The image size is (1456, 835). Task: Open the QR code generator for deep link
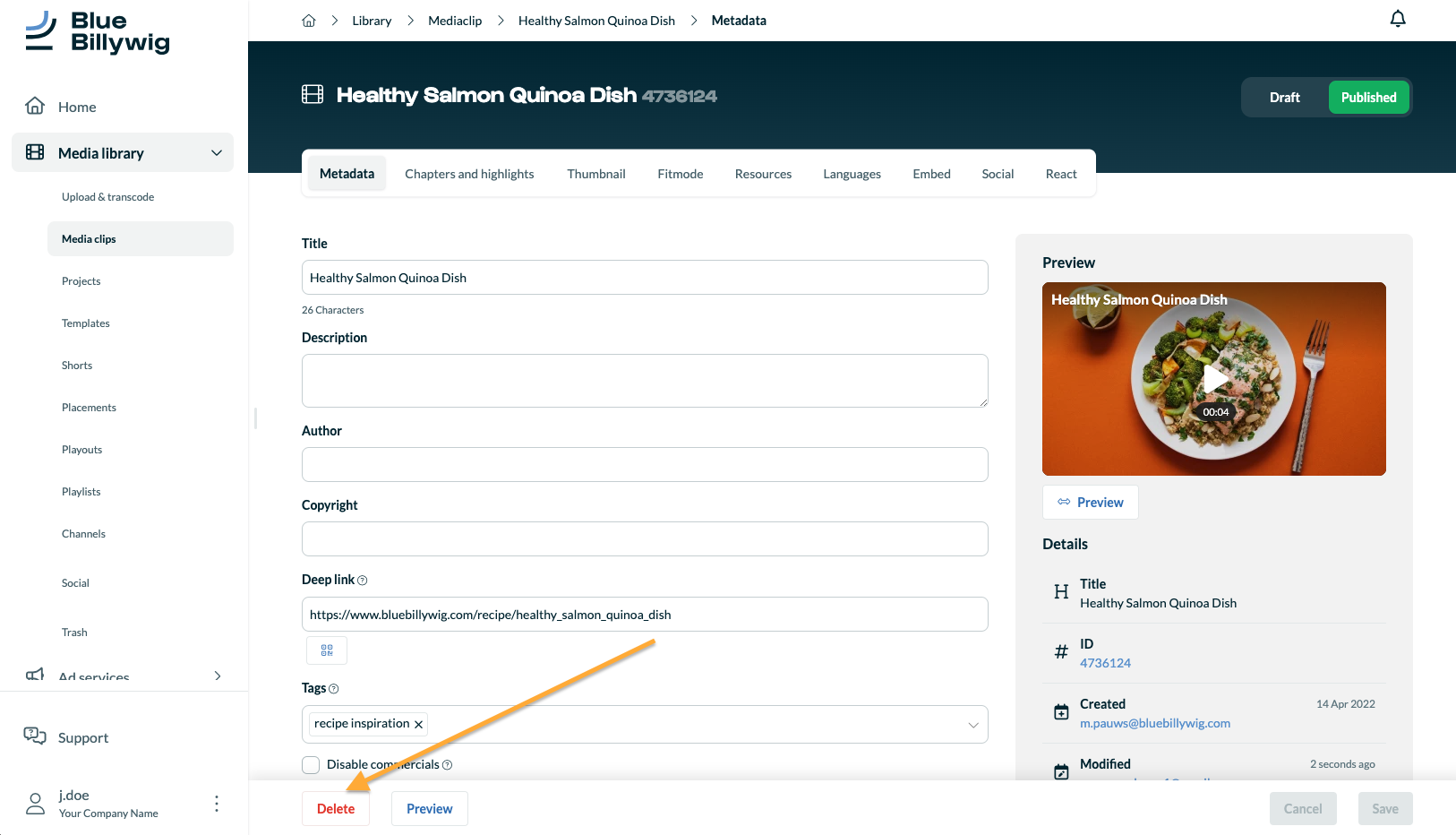[x=327, y=650]
